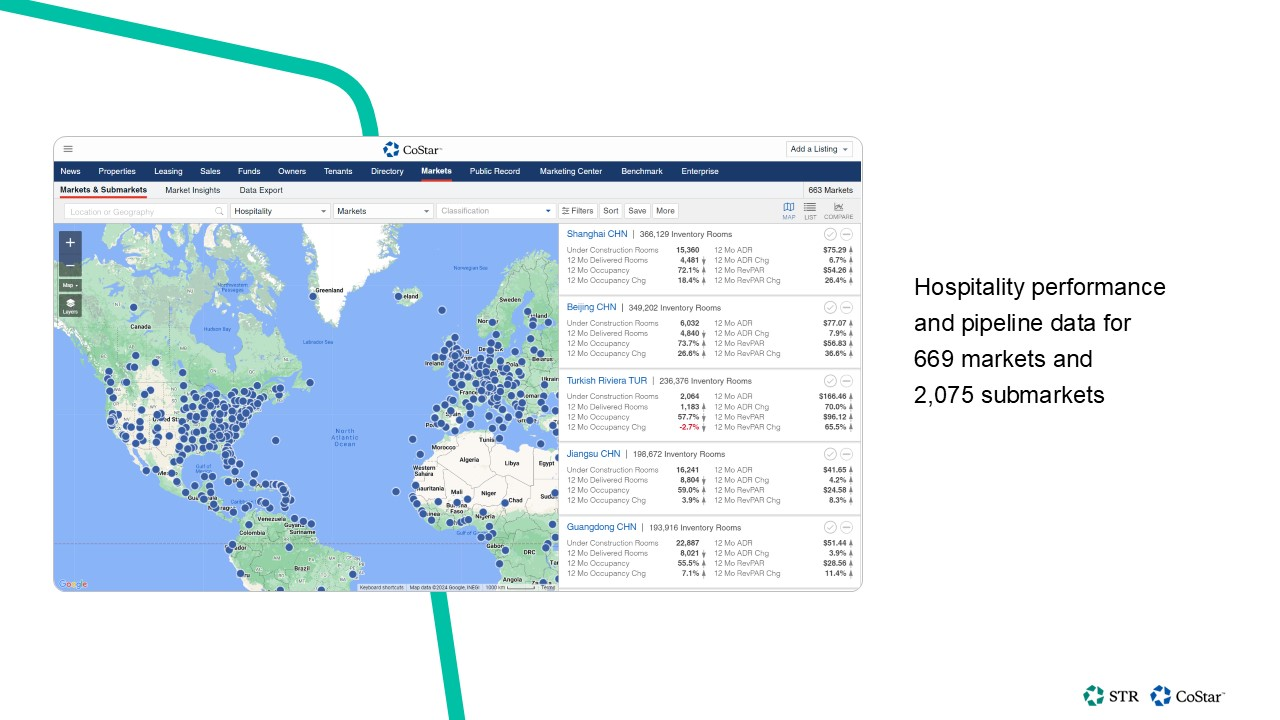1280x720 pixels.
Task: Open the Turkish Riviera TUR market link
Action: coord(607,381)
